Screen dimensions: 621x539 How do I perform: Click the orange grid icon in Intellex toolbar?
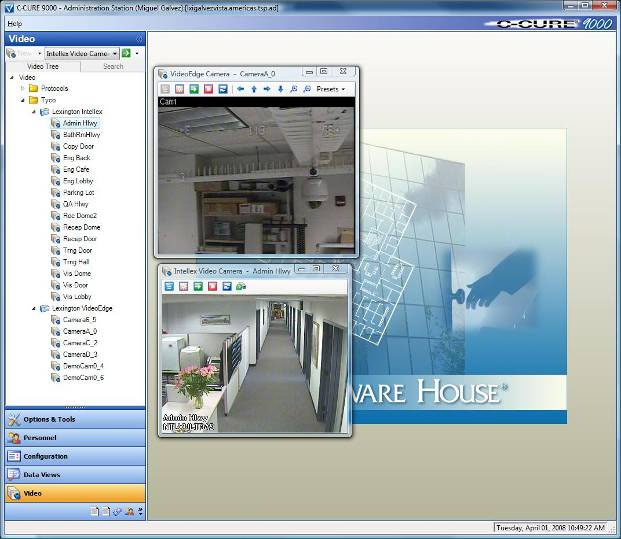point(183,286)
